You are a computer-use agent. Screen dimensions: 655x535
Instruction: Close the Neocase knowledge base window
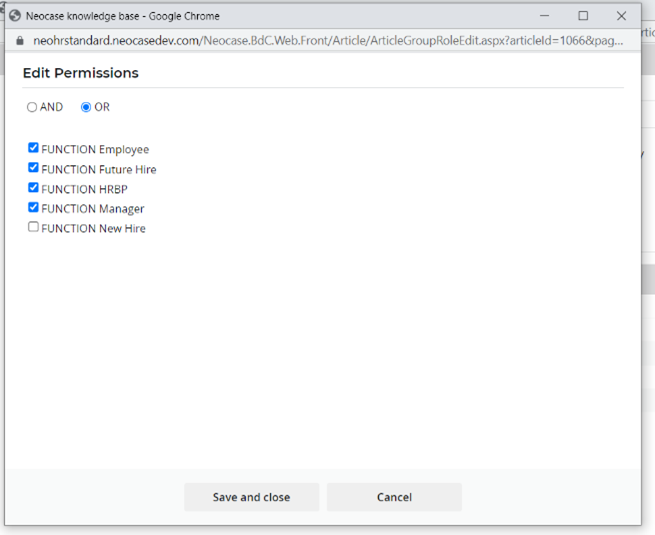(x=621, y=16)
